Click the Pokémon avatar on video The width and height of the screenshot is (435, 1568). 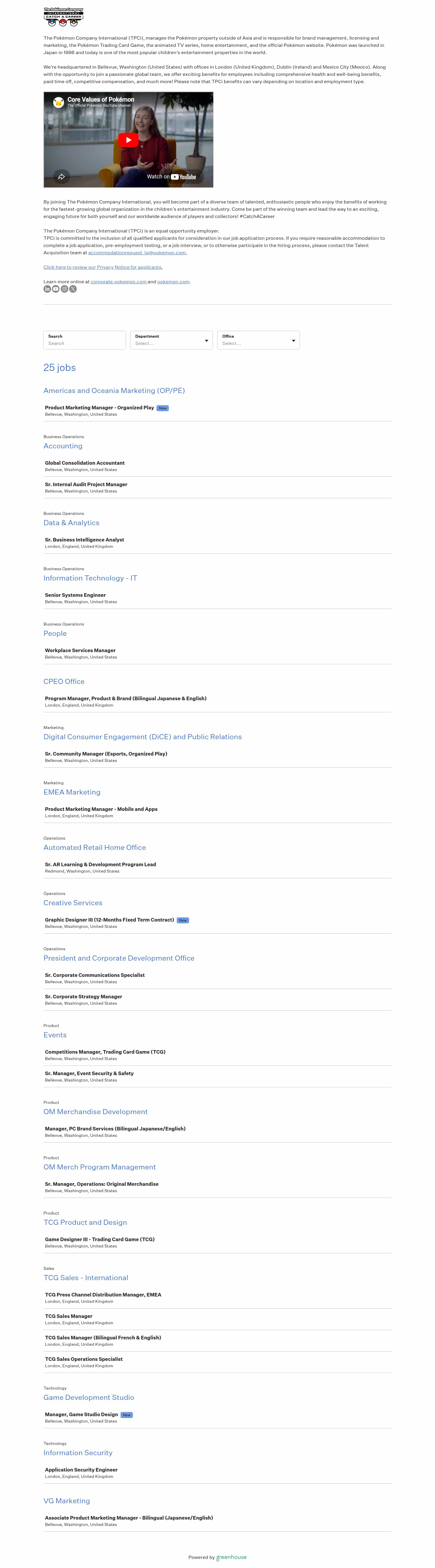58,102
